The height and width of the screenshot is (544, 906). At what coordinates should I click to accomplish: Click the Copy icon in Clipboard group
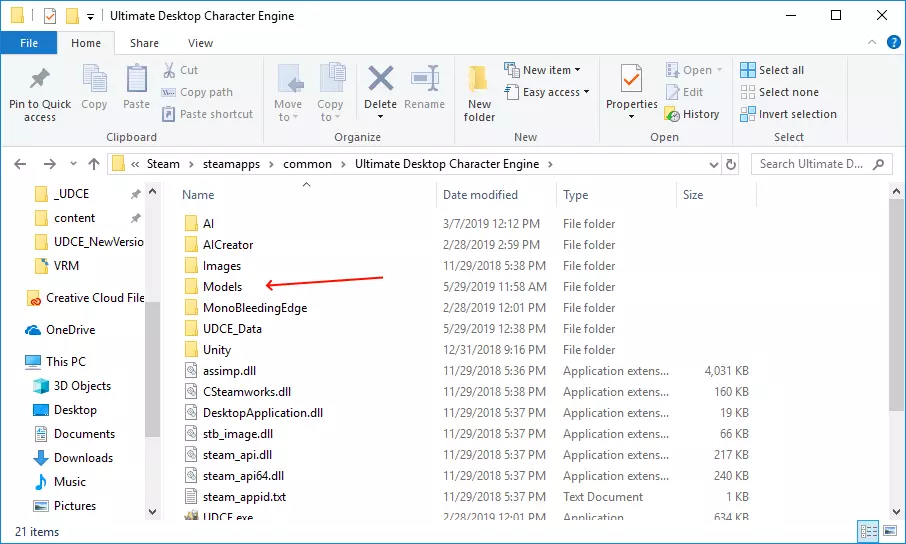point(94,79)
